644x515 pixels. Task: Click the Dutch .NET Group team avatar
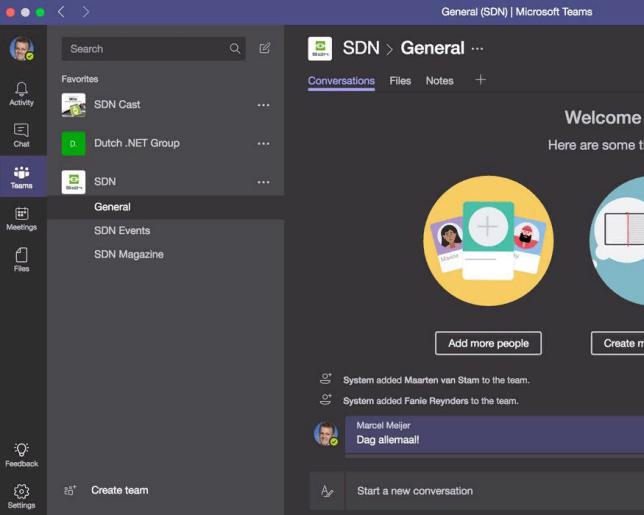click(74, 143)
